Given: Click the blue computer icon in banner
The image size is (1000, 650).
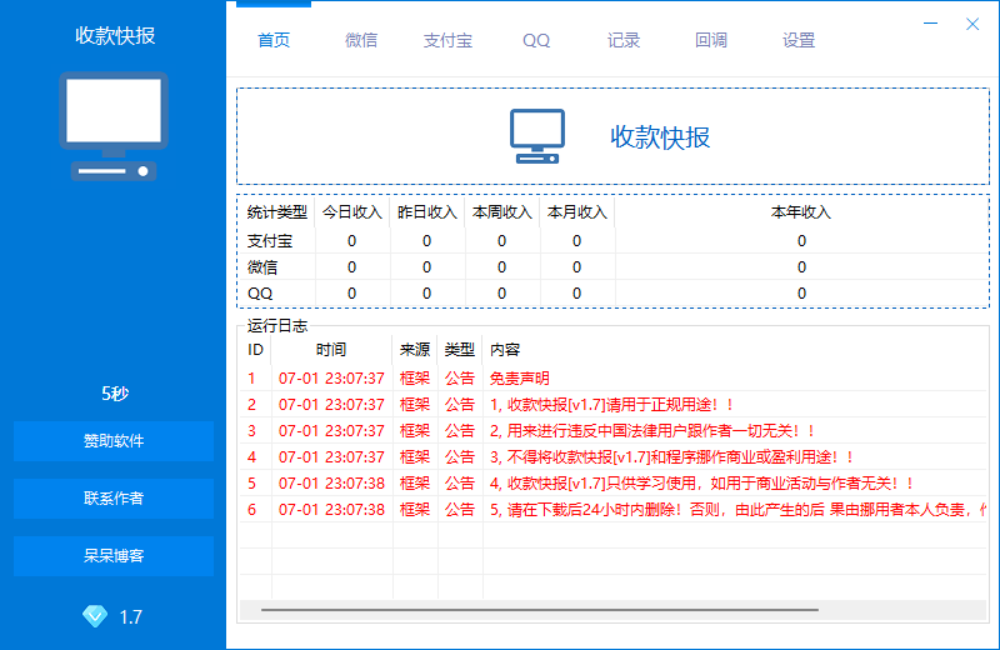Looking at the screenshot, I should (x=537, y=136).
